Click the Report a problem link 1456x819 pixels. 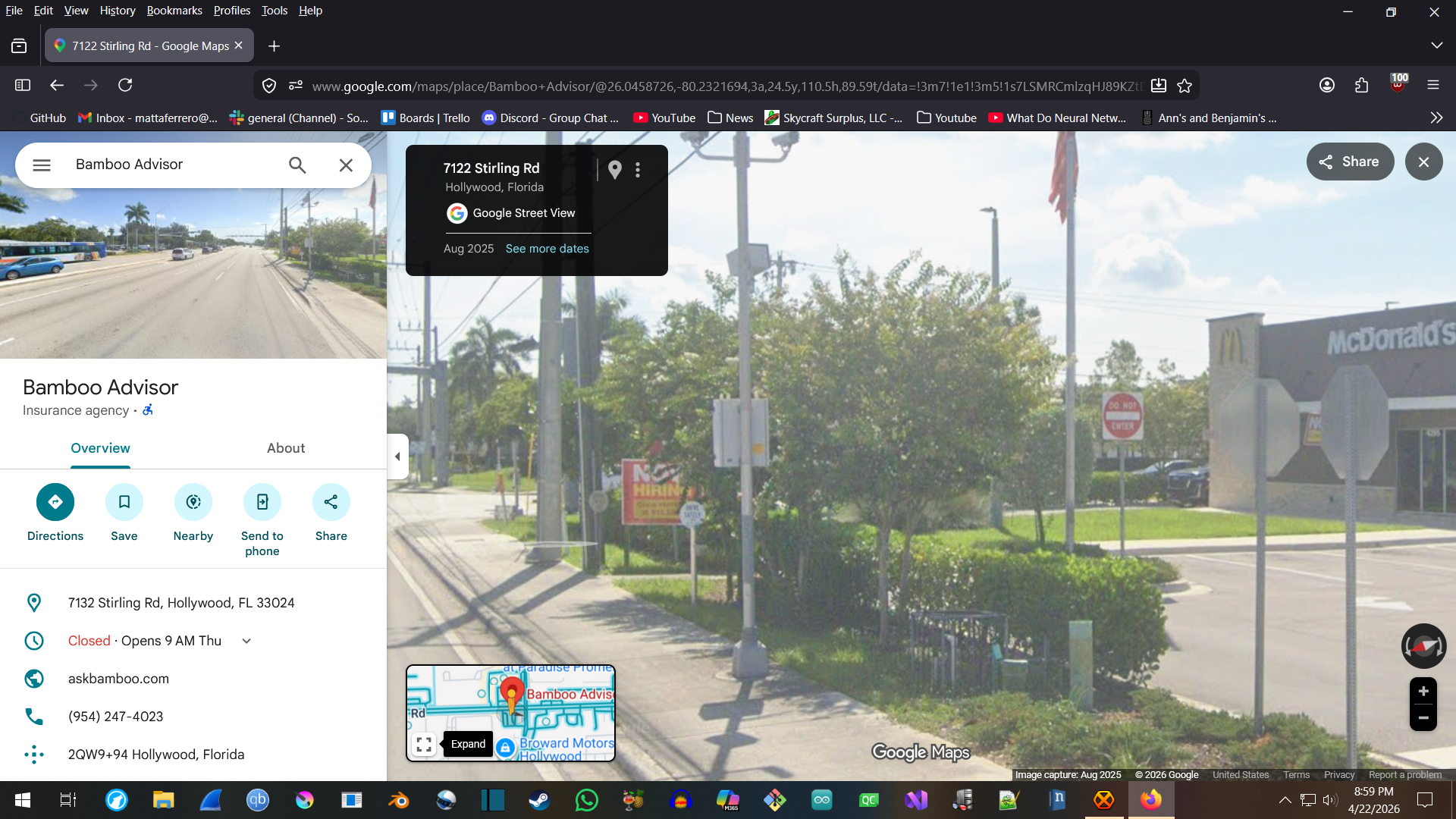point(1405,775)
